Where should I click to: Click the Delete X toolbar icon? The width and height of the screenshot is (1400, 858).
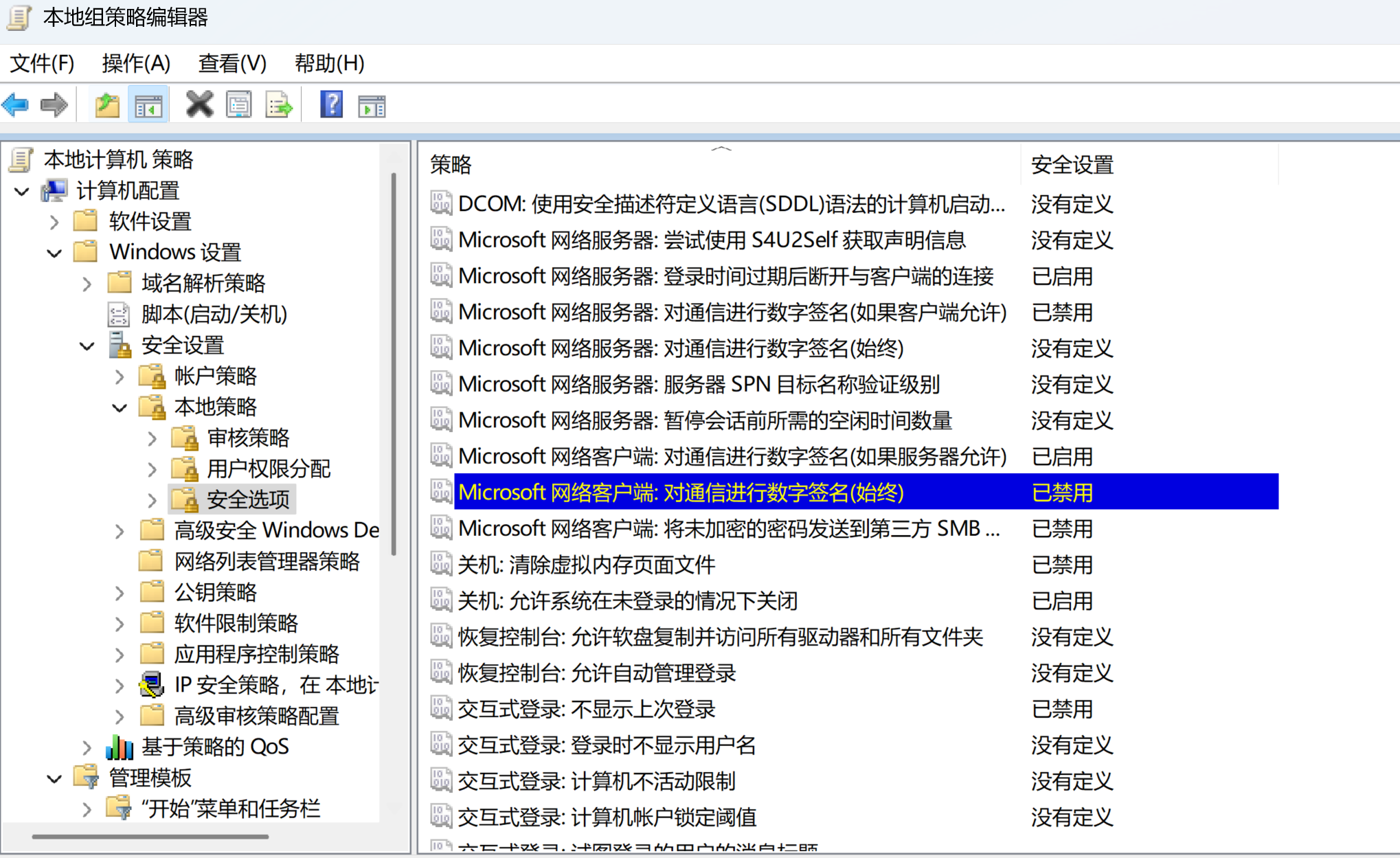(x=199, y=105)
